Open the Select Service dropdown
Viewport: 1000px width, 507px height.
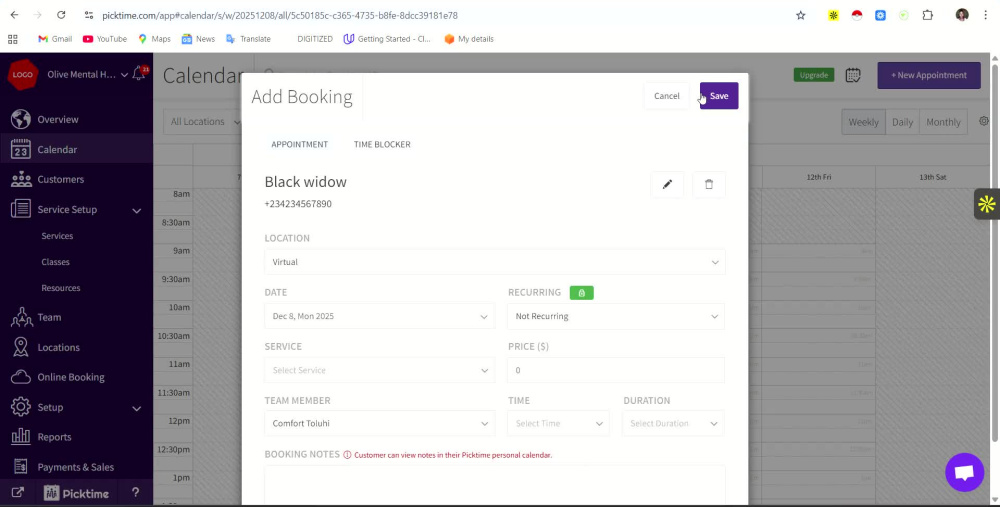pyautogui.click(x=379, y=371)
